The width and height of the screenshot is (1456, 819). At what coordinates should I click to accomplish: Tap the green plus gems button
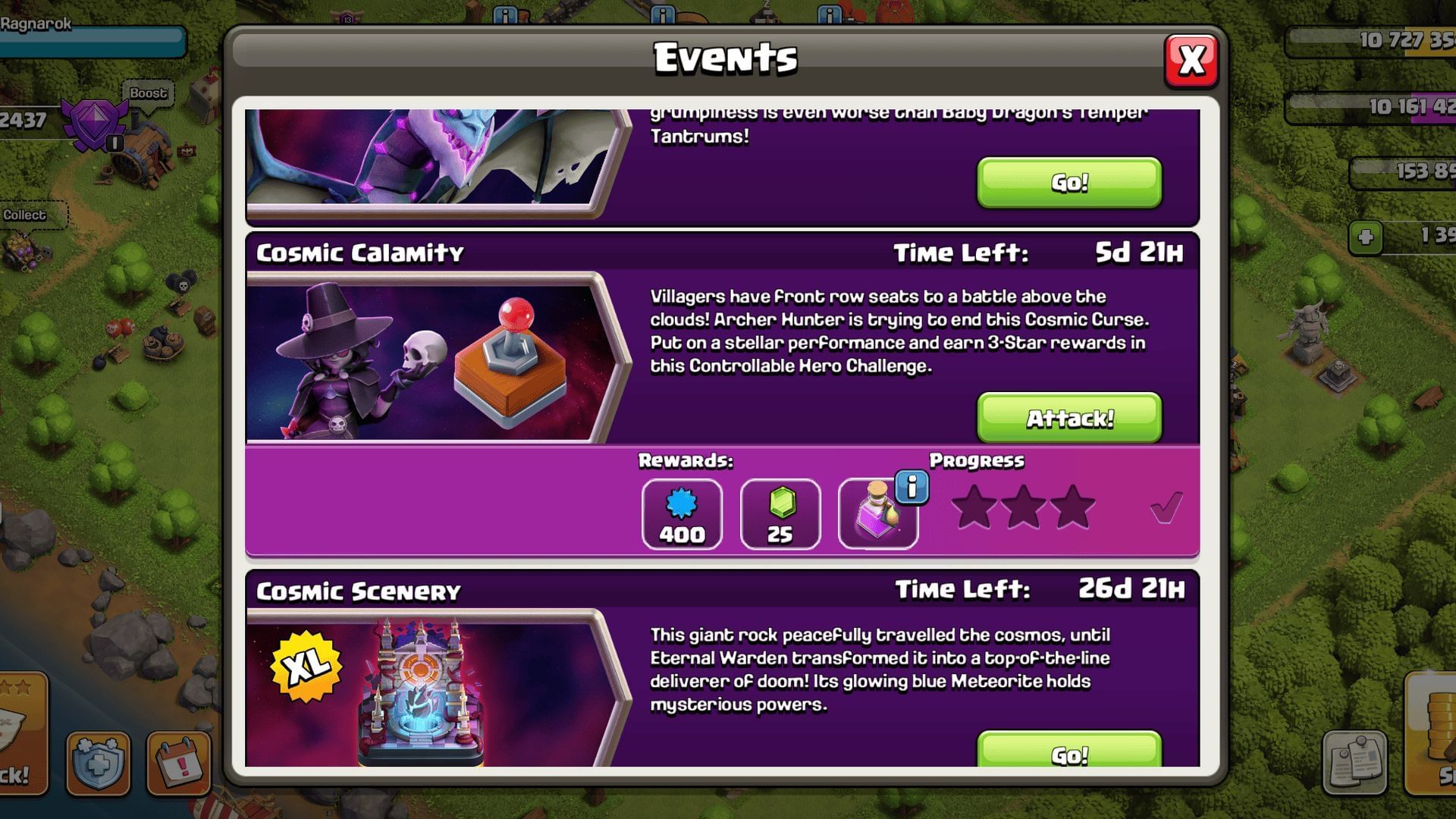tap(1365, 237)
